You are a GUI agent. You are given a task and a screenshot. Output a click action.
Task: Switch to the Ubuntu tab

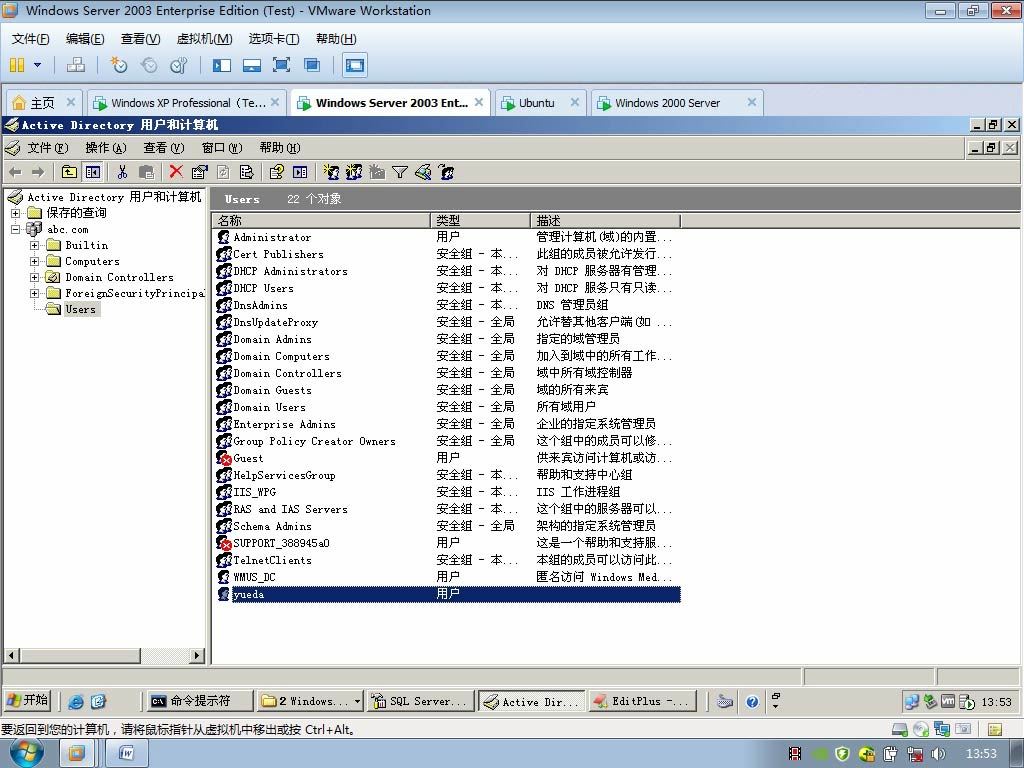[x=537, y=103]
